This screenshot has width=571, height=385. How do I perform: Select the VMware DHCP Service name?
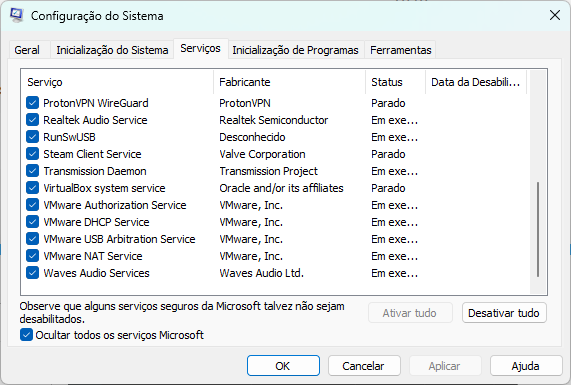96,222
